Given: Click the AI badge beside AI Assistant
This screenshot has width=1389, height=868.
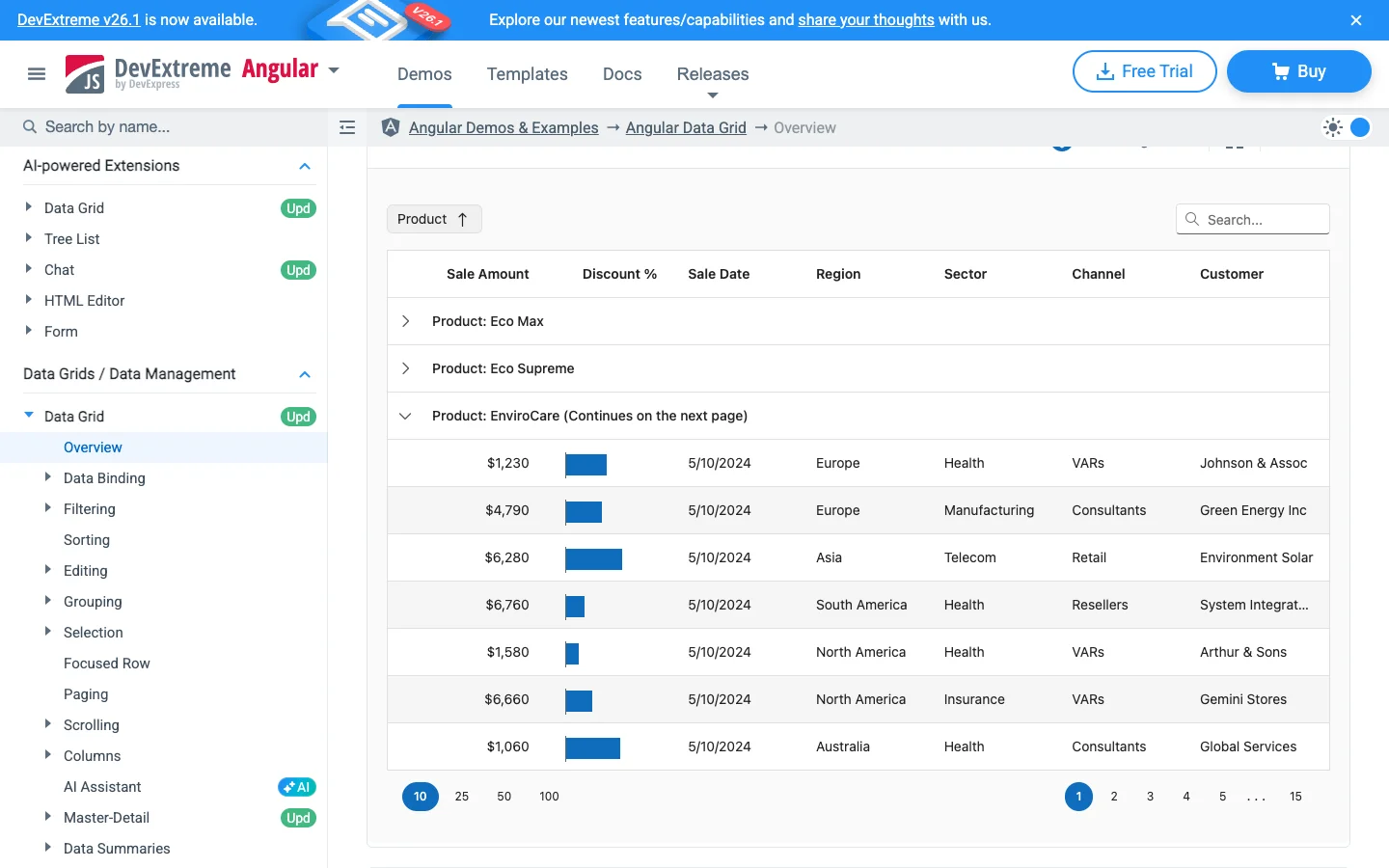Looking at the screenshot, I should coord(297,787).
